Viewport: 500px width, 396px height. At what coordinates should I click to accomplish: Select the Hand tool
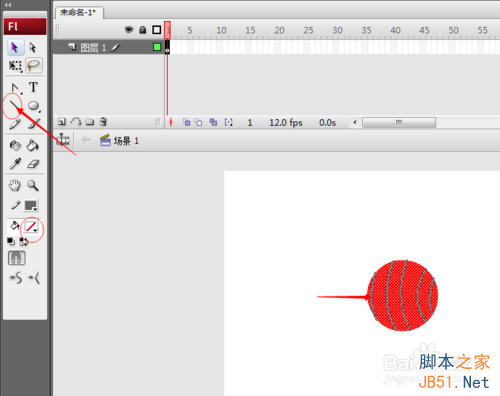15,185
